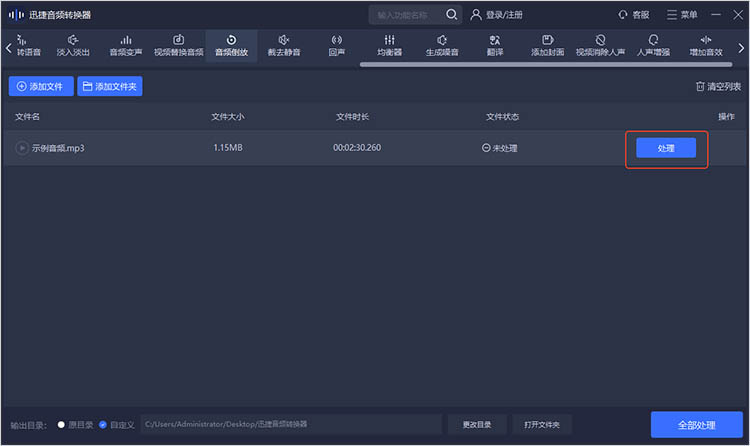Click the 更改目录 change directory button
The image size is (750, 446).
point(477,424)
